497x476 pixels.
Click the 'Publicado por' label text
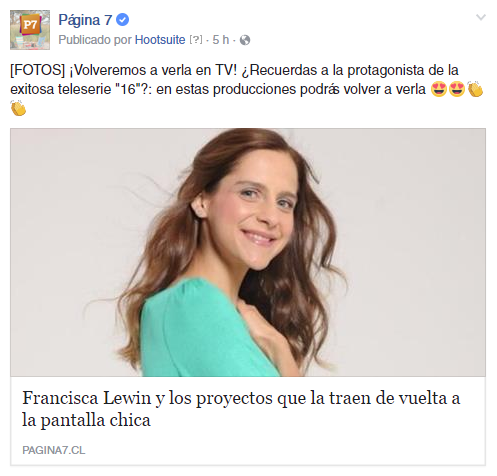[x=95, y=40]
